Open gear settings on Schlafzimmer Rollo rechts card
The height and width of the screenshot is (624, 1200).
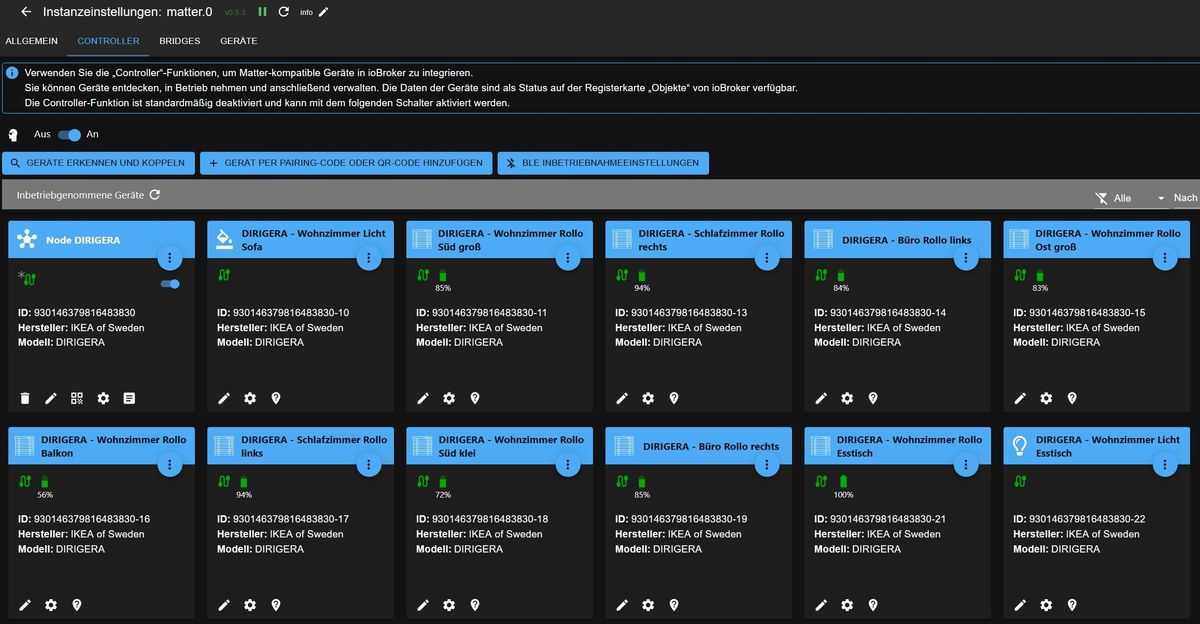coord(648,398)
